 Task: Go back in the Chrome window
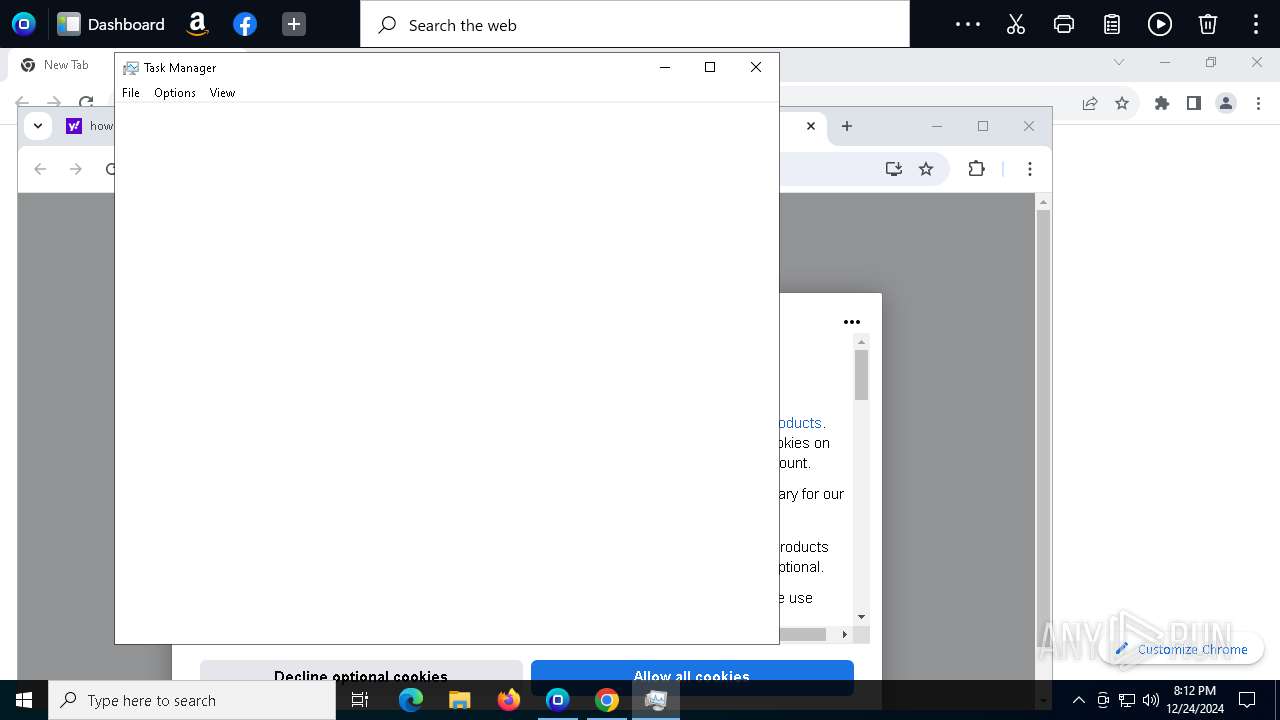point(40,169)
